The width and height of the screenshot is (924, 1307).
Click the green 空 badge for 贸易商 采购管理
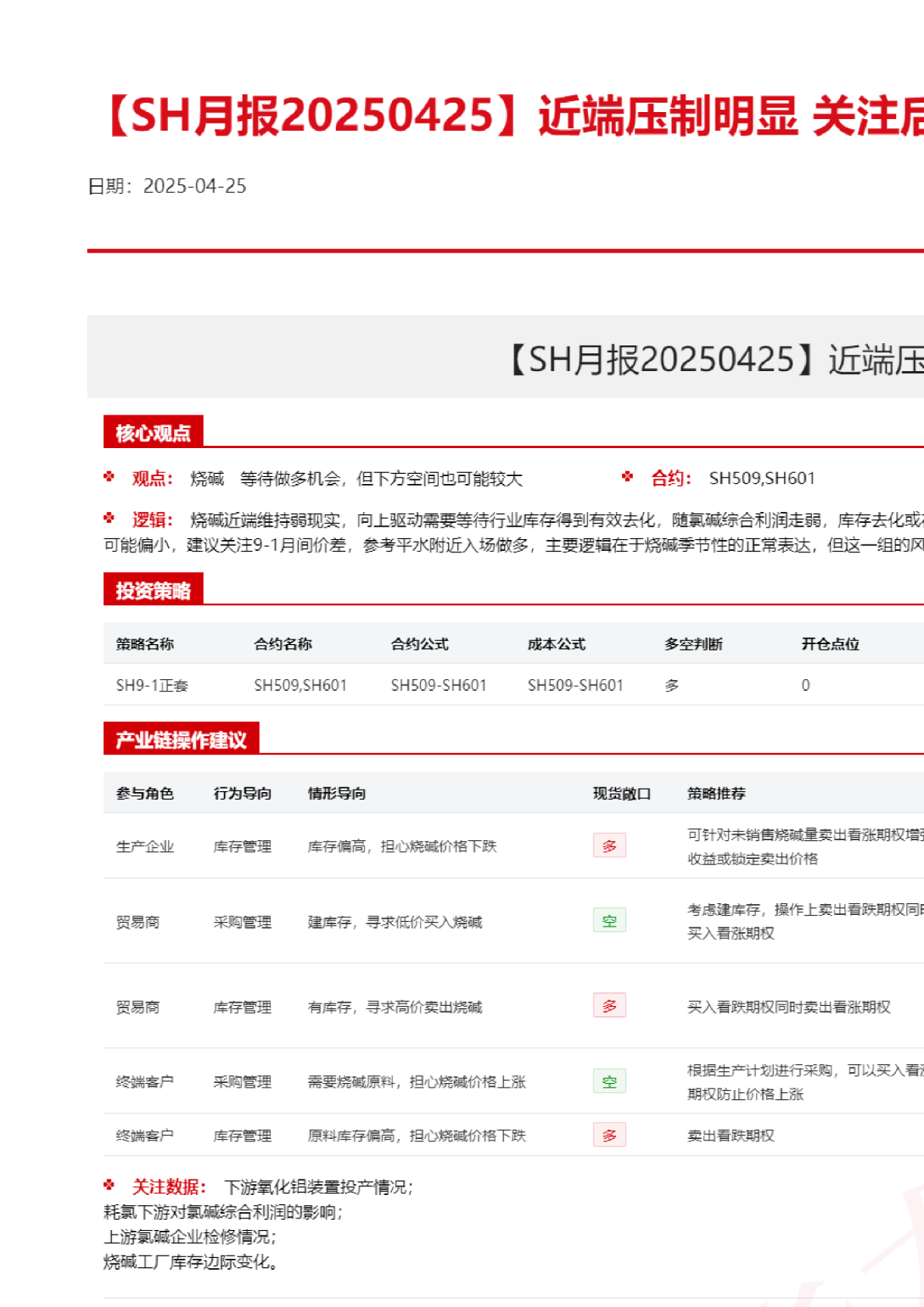(x=609, y=921)
